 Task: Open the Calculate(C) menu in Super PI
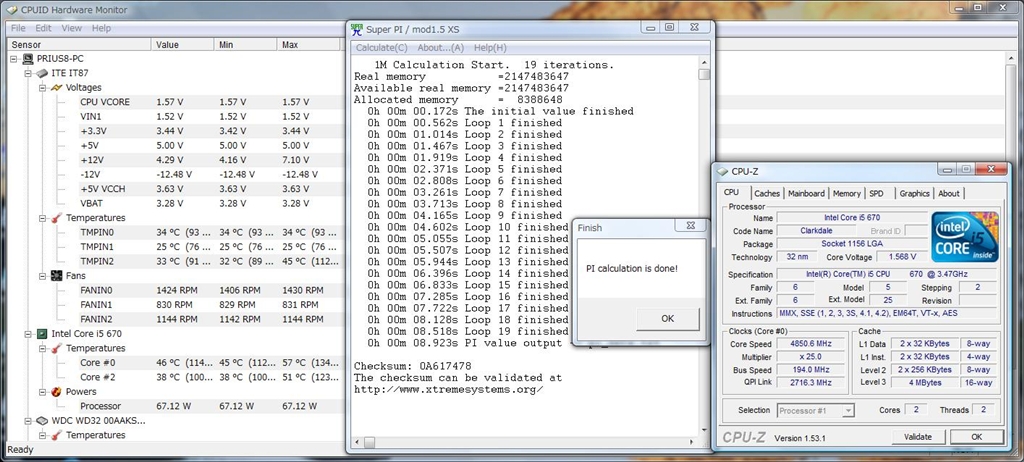pos(381,47)
